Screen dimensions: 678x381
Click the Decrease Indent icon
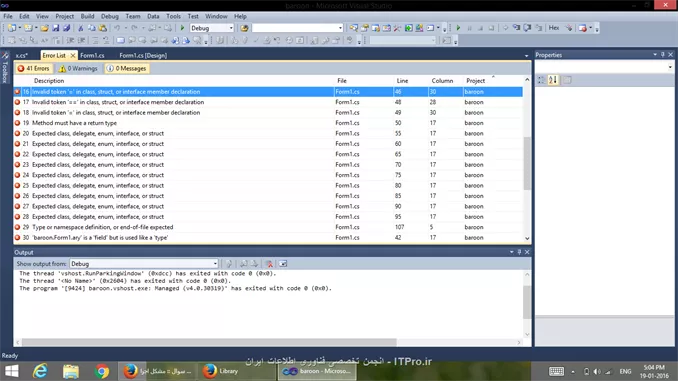[x=70, y=40]
